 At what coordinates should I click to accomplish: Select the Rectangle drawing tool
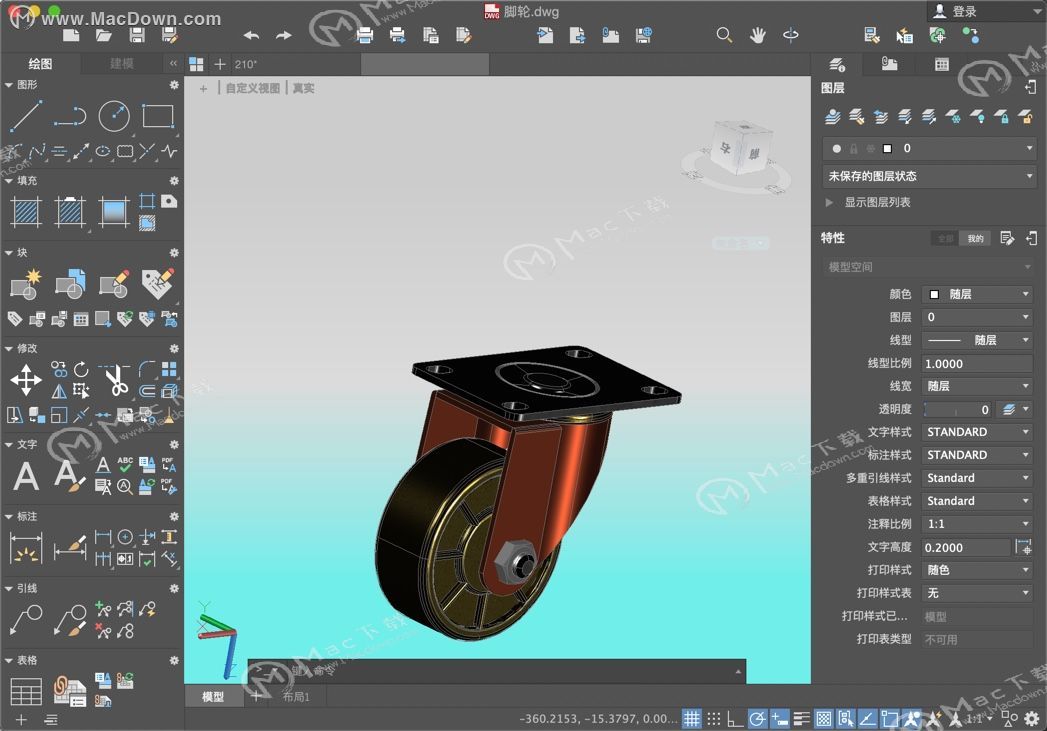[158, 115]
